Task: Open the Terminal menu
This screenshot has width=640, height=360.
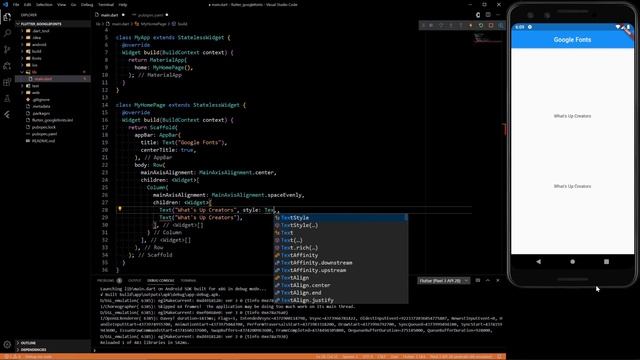Action: click(x=106, y=4)
